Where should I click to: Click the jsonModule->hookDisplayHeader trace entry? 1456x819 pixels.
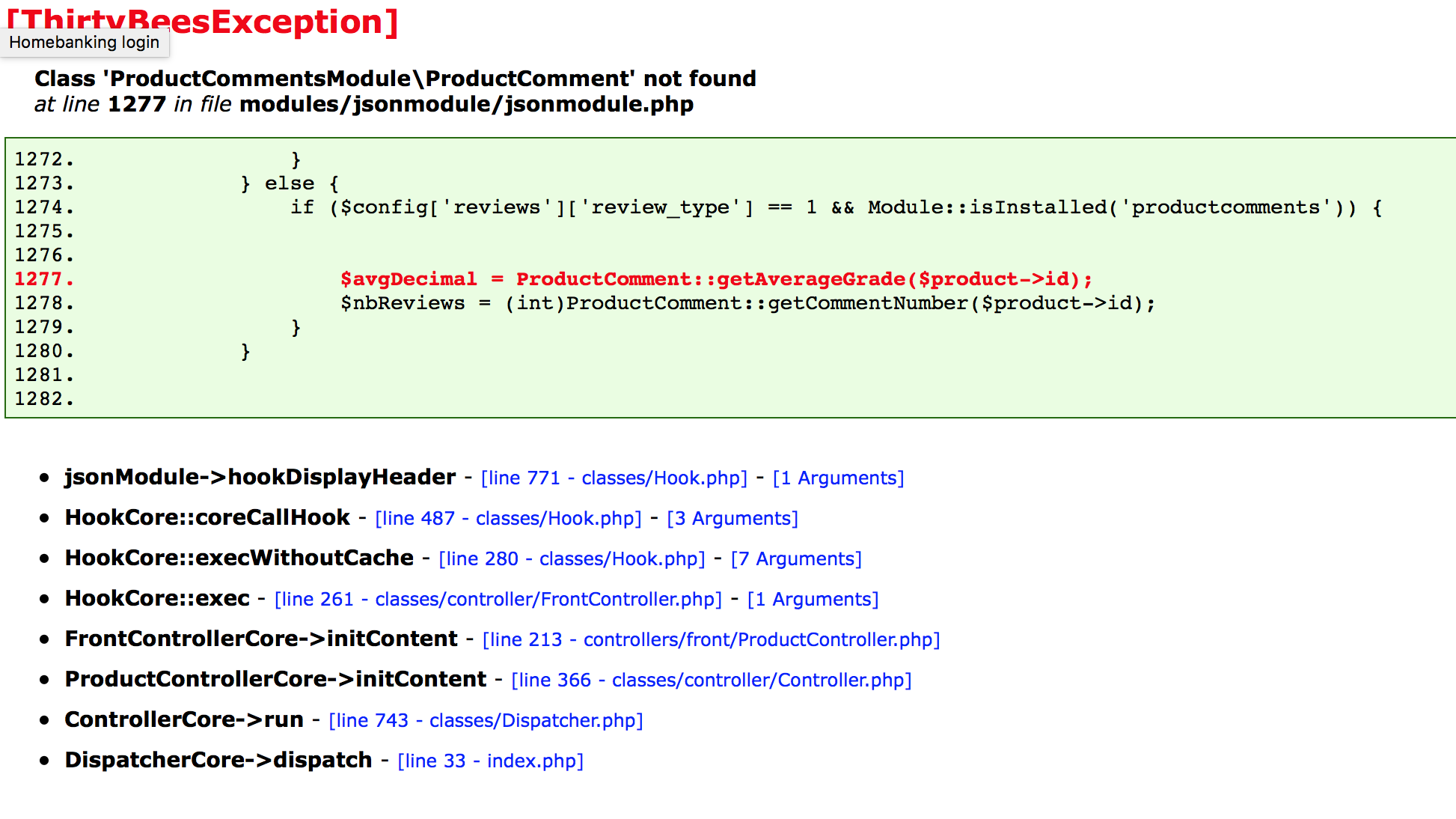point(260,477)
